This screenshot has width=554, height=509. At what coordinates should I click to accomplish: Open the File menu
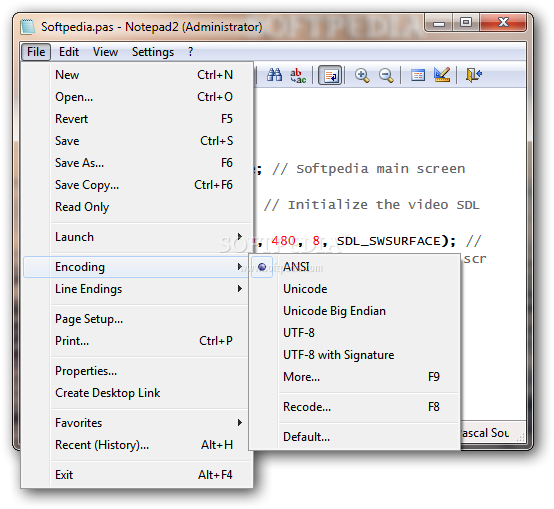click(x=36, y=52)
